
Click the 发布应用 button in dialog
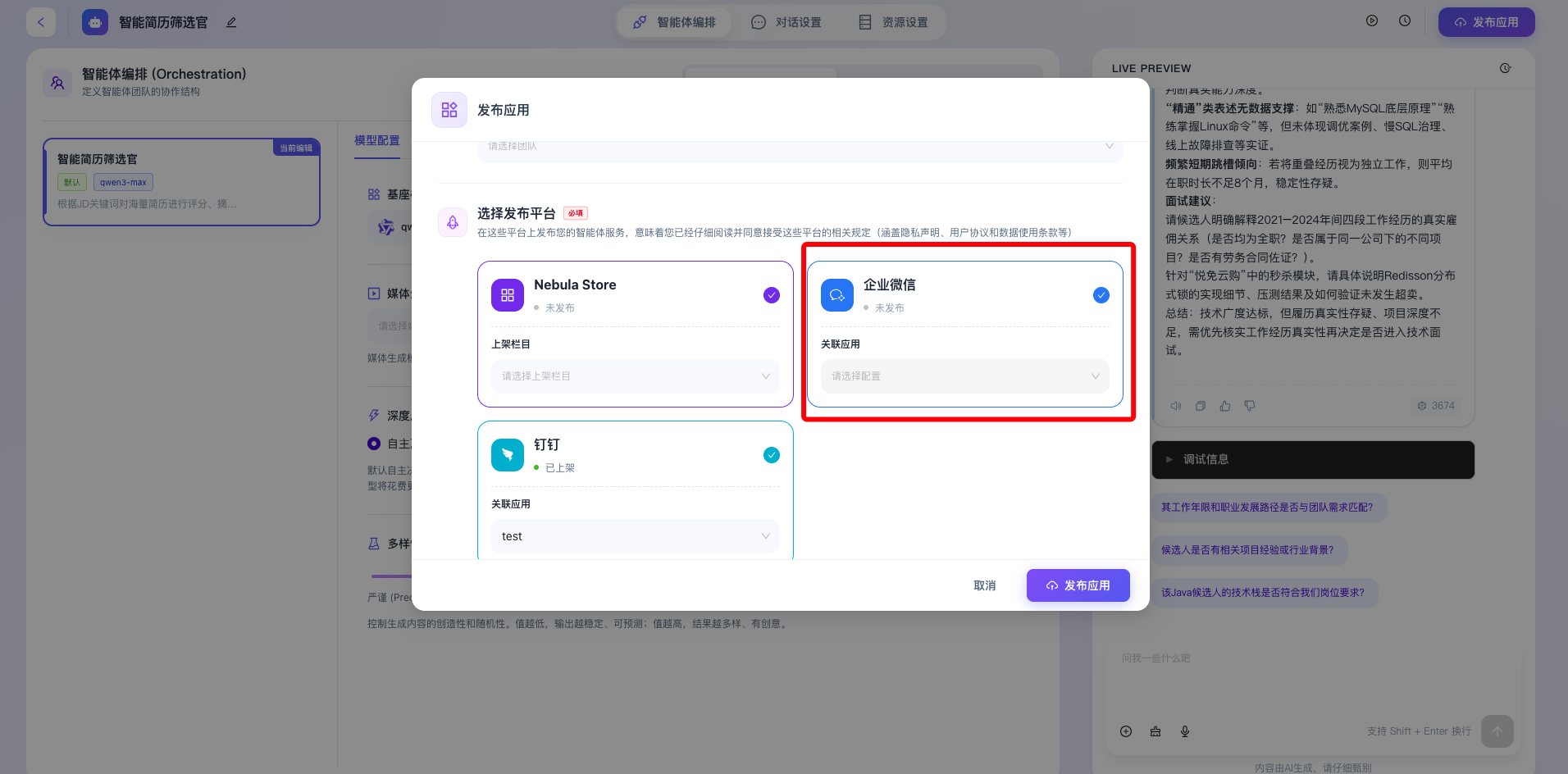coord(1078,585)
